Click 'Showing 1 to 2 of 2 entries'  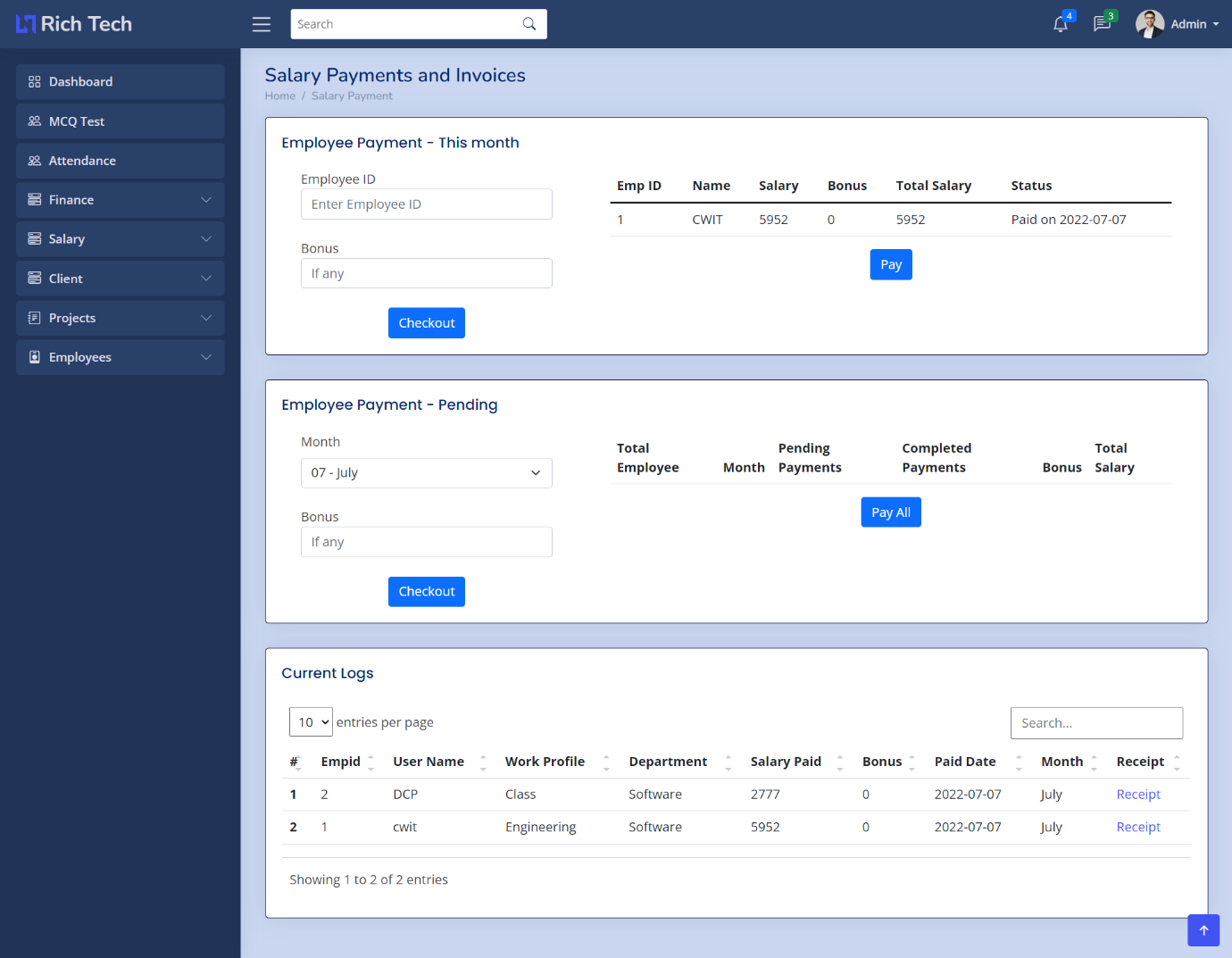pos(369,879)
